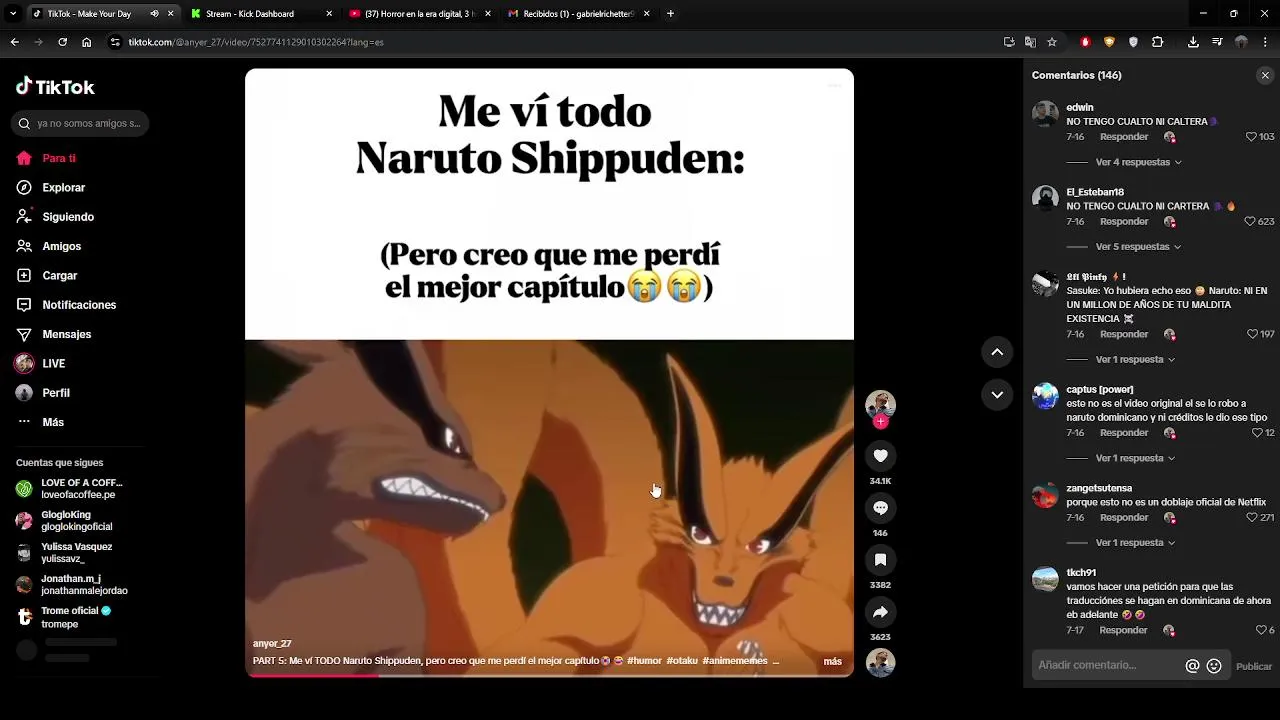Click Publicar to post comment

pos(1254,666)
